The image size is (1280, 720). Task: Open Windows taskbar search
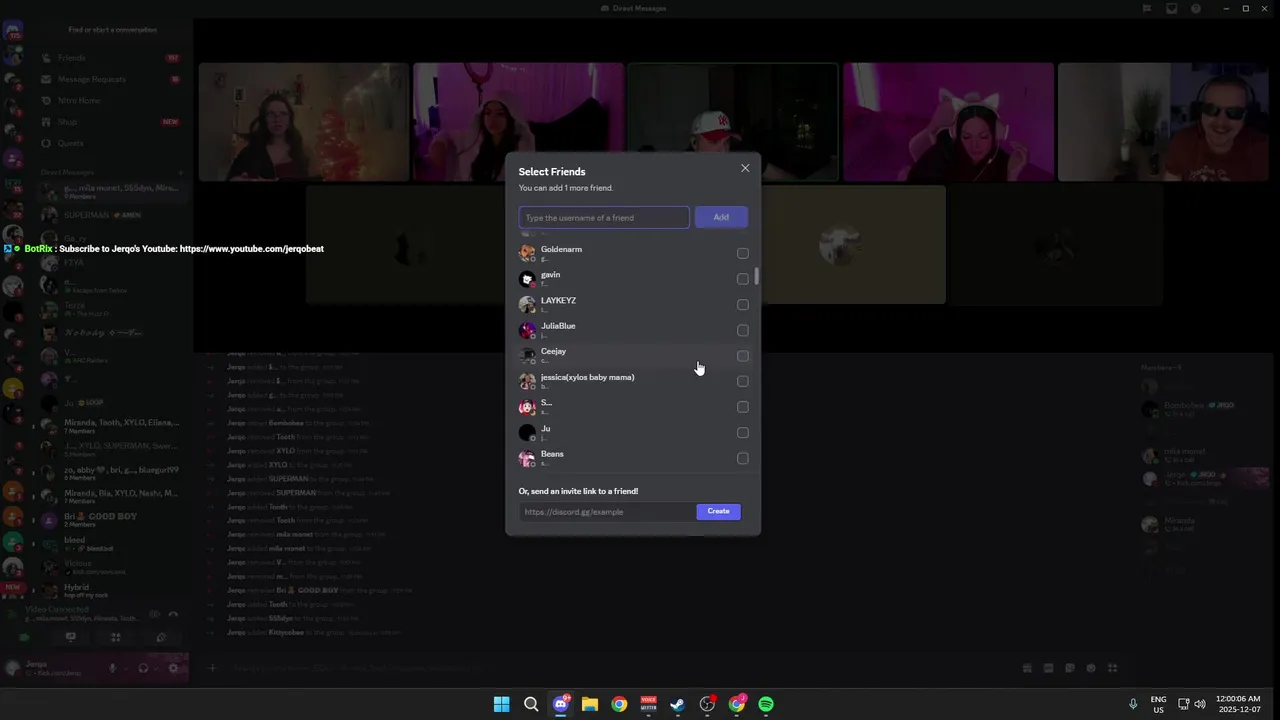click(x=531, y=704)
